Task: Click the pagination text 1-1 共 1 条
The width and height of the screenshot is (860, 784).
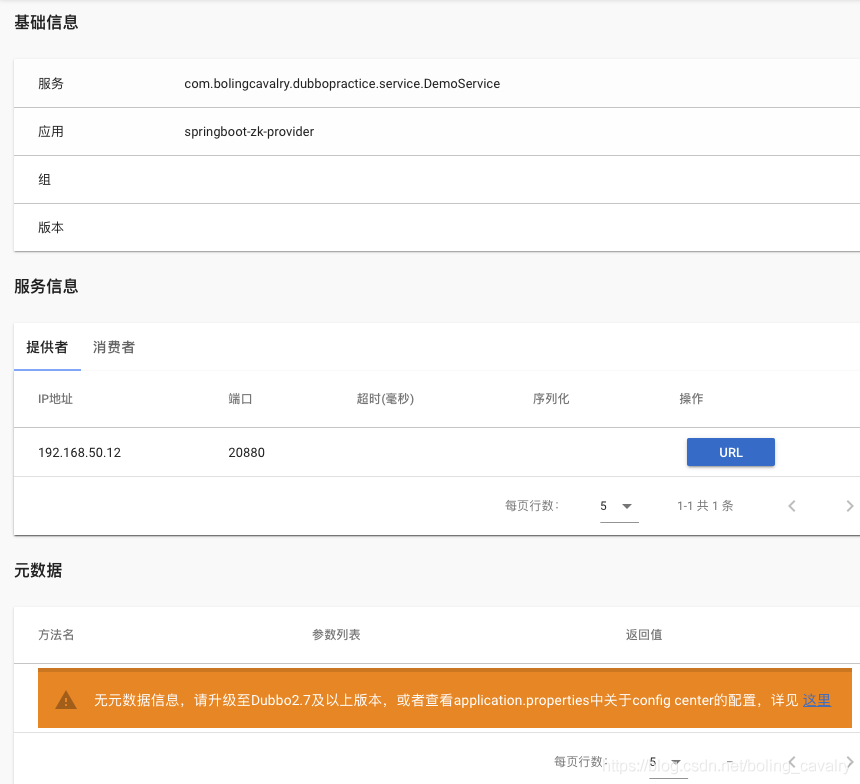Action: 704,505
